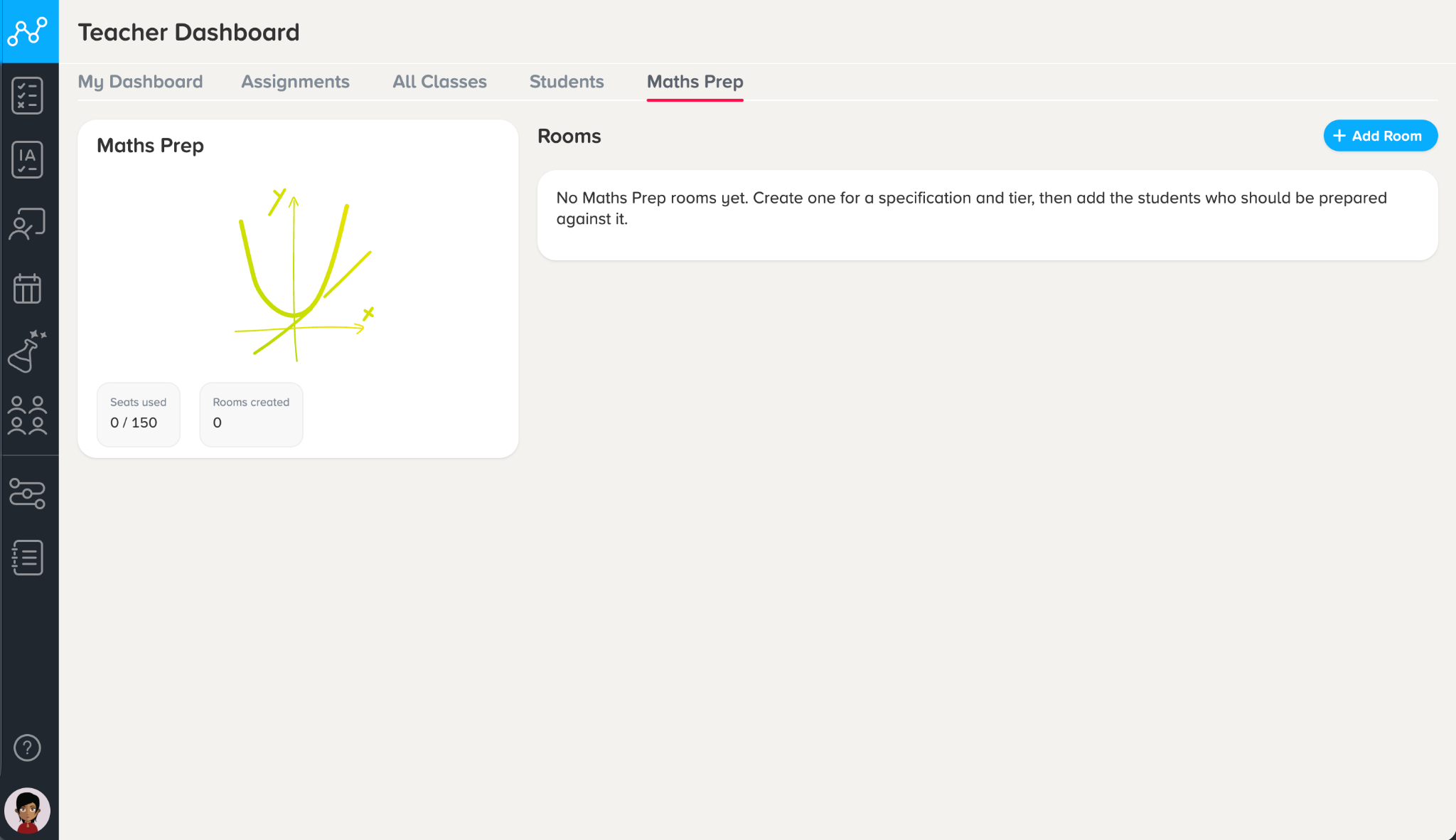
Task: Click the Add Room button
Action: 1380,136
